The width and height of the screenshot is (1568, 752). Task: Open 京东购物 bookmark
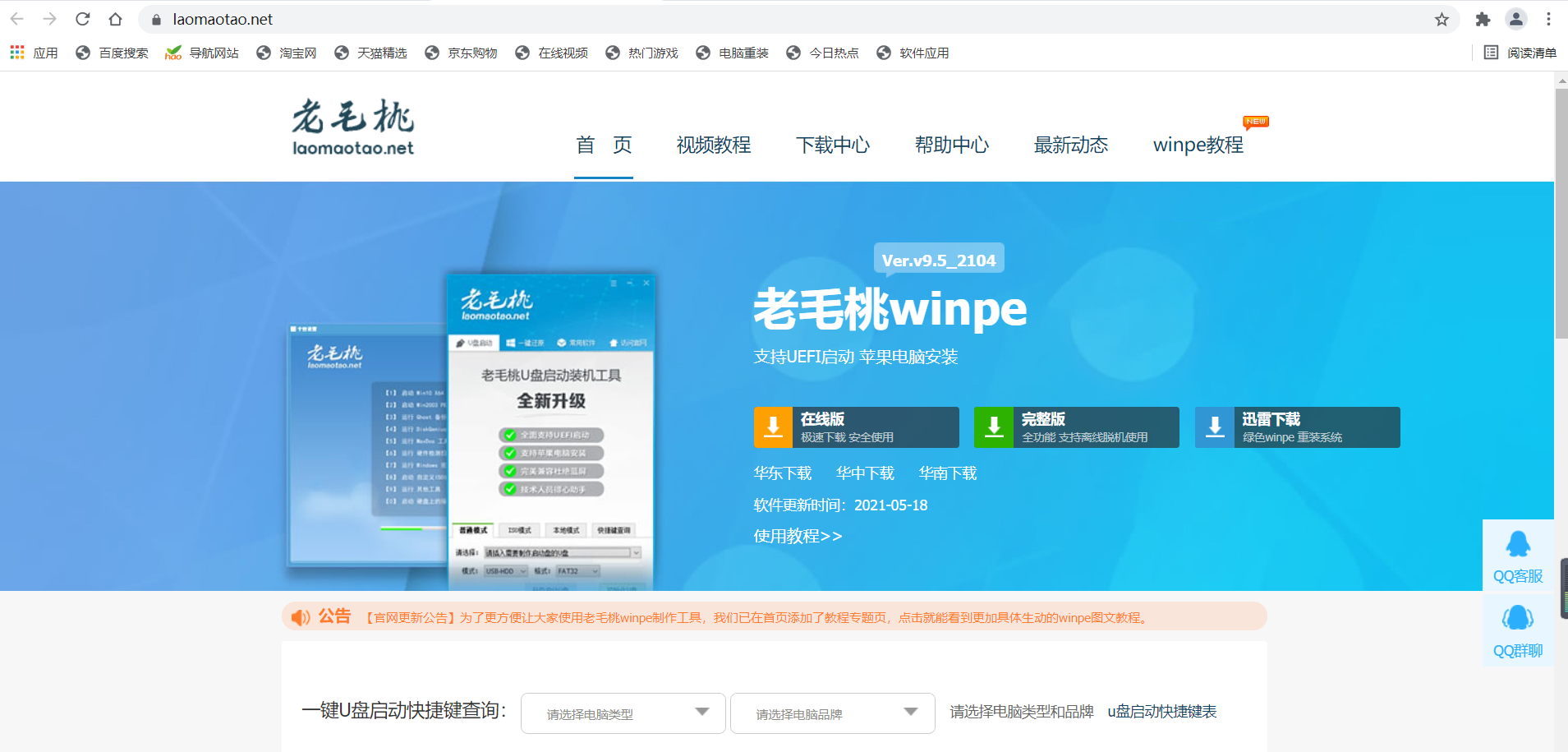pos(461,53)
